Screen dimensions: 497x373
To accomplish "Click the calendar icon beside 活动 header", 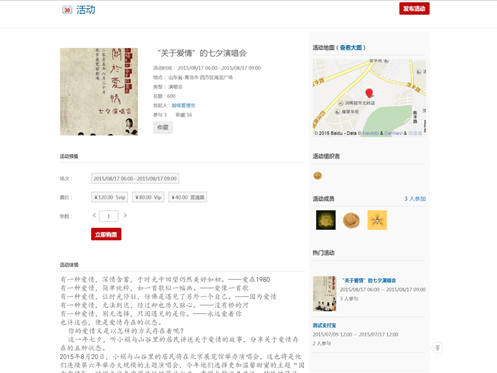I will point(67,10).
